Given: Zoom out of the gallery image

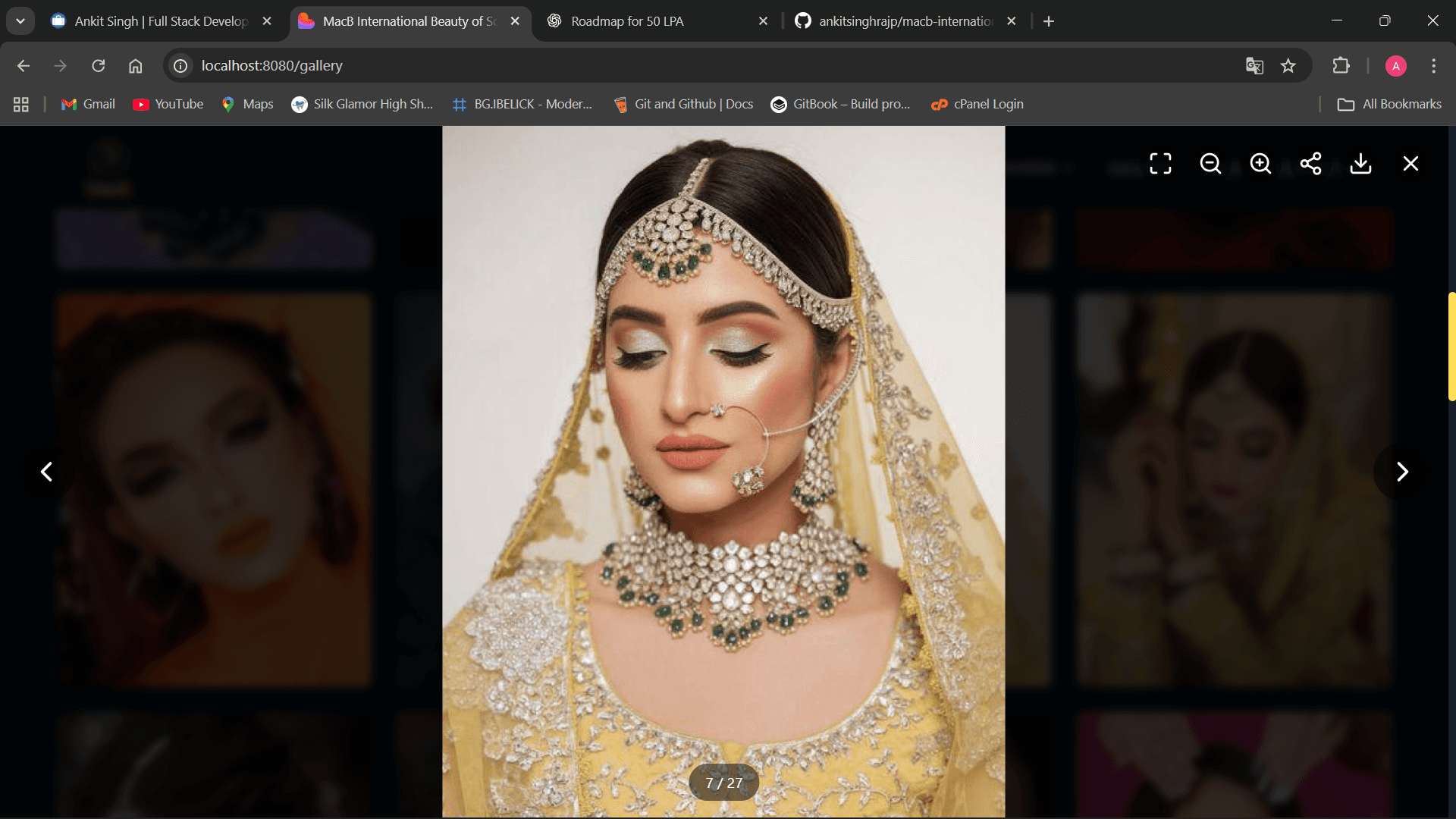Looking at the screenshot, I should 1210,164.
